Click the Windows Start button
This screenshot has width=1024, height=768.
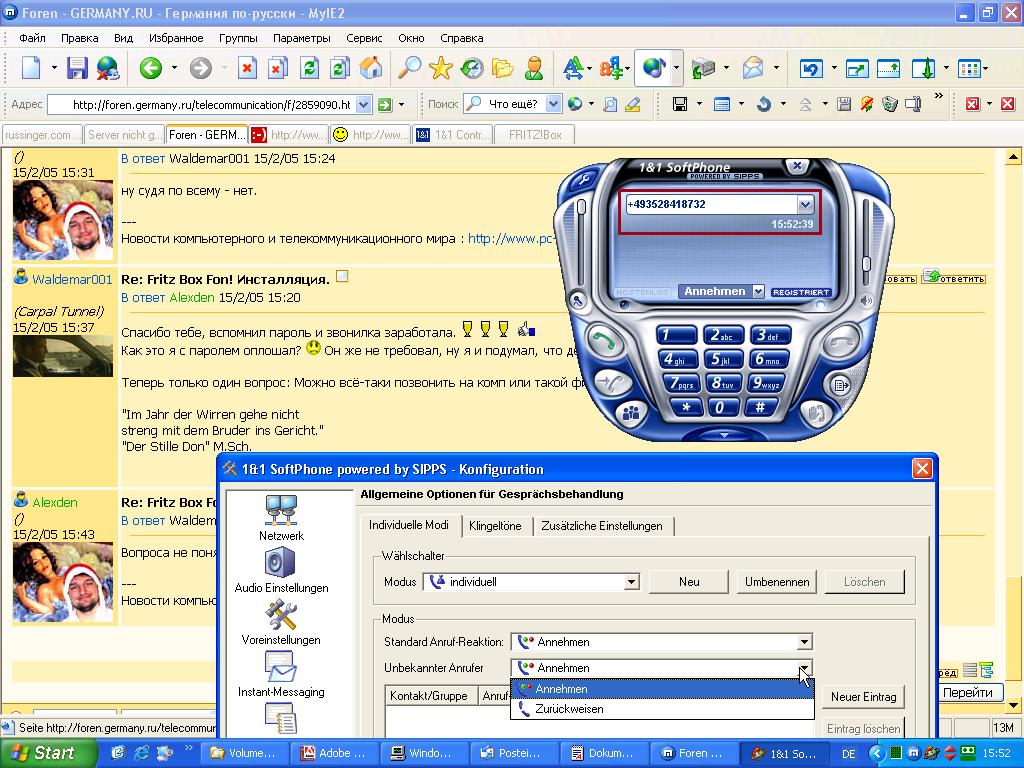point(49,753)
